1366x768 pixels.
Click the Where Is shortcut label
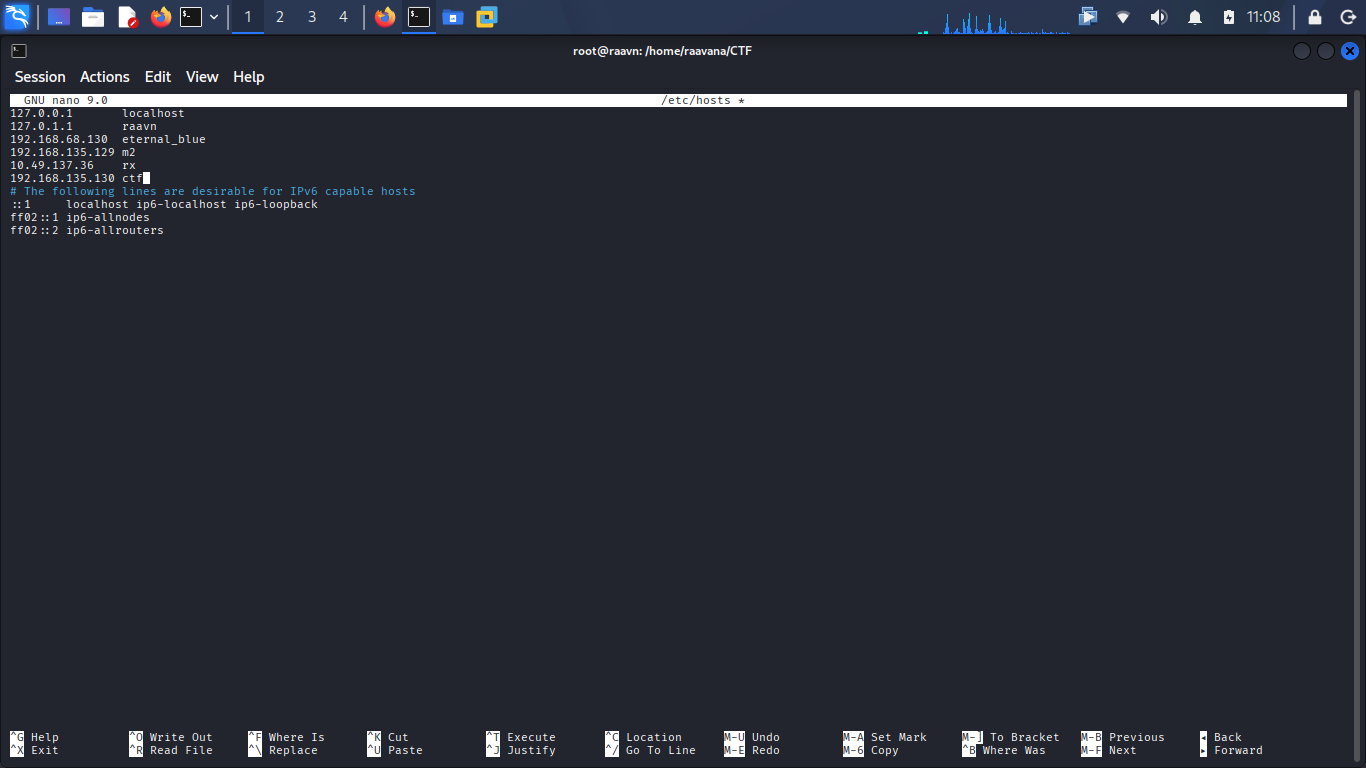click(297, 738)
